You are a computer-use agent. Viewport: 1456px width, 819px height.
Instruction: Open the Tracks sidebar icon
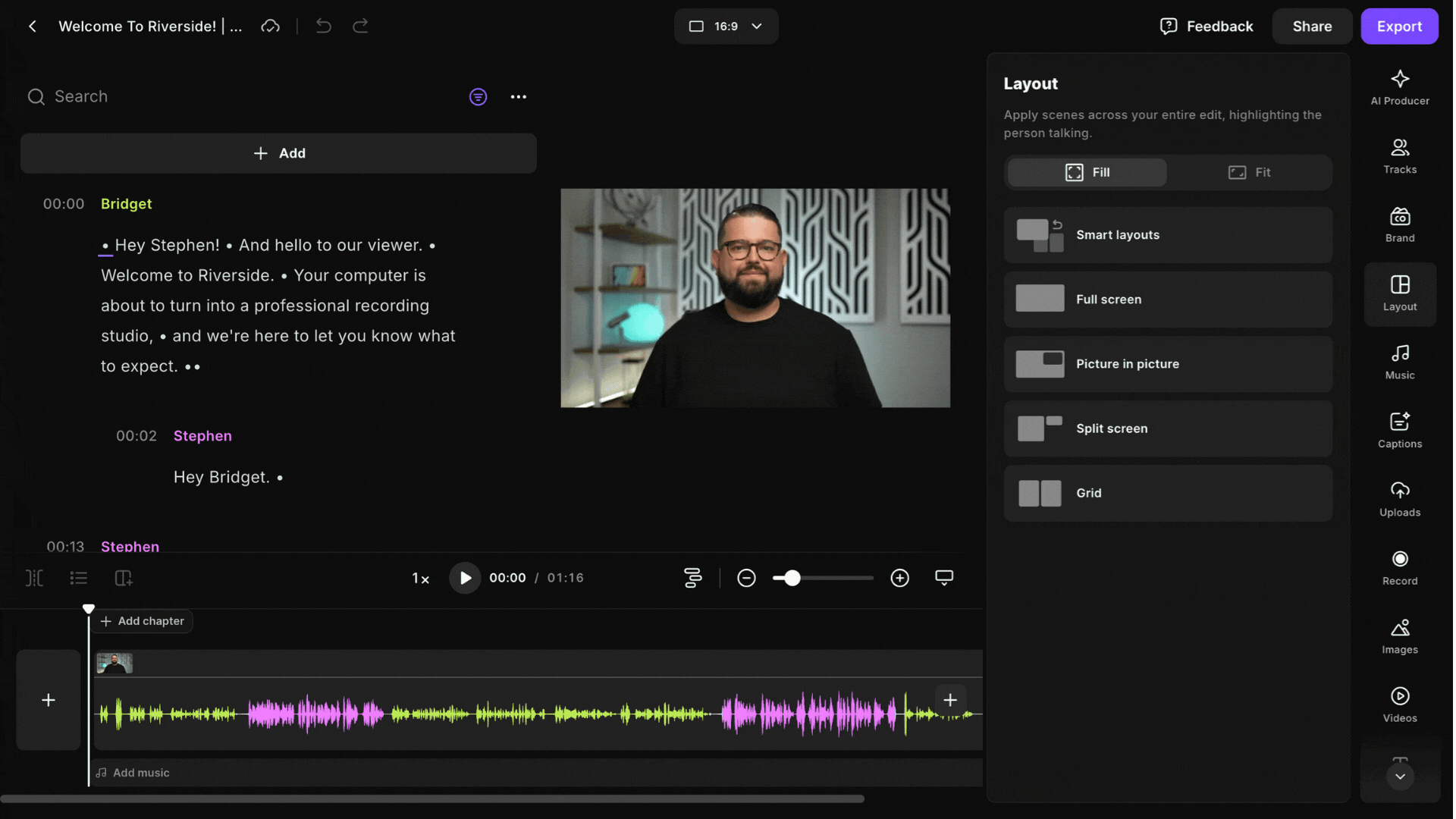click(x=1399, y=156)
